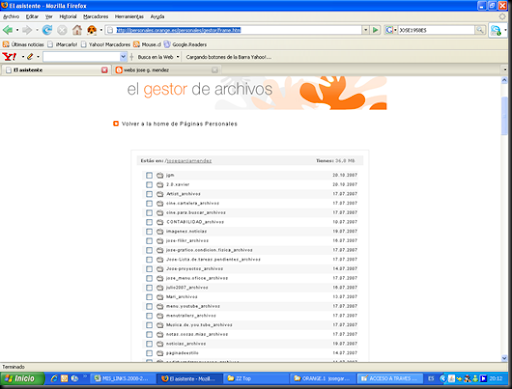Expand the address bar URL history dropdown

pyautogui.click(x=366, y=30)
